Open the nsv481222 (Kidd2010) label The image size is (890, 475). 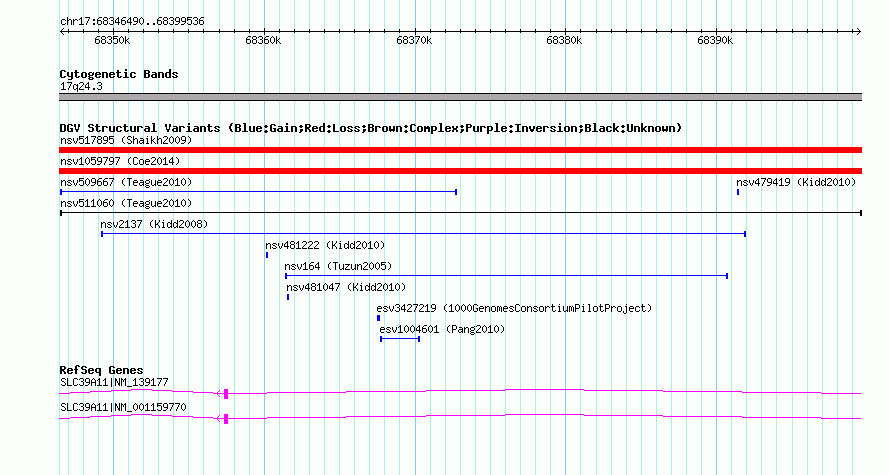325,245
